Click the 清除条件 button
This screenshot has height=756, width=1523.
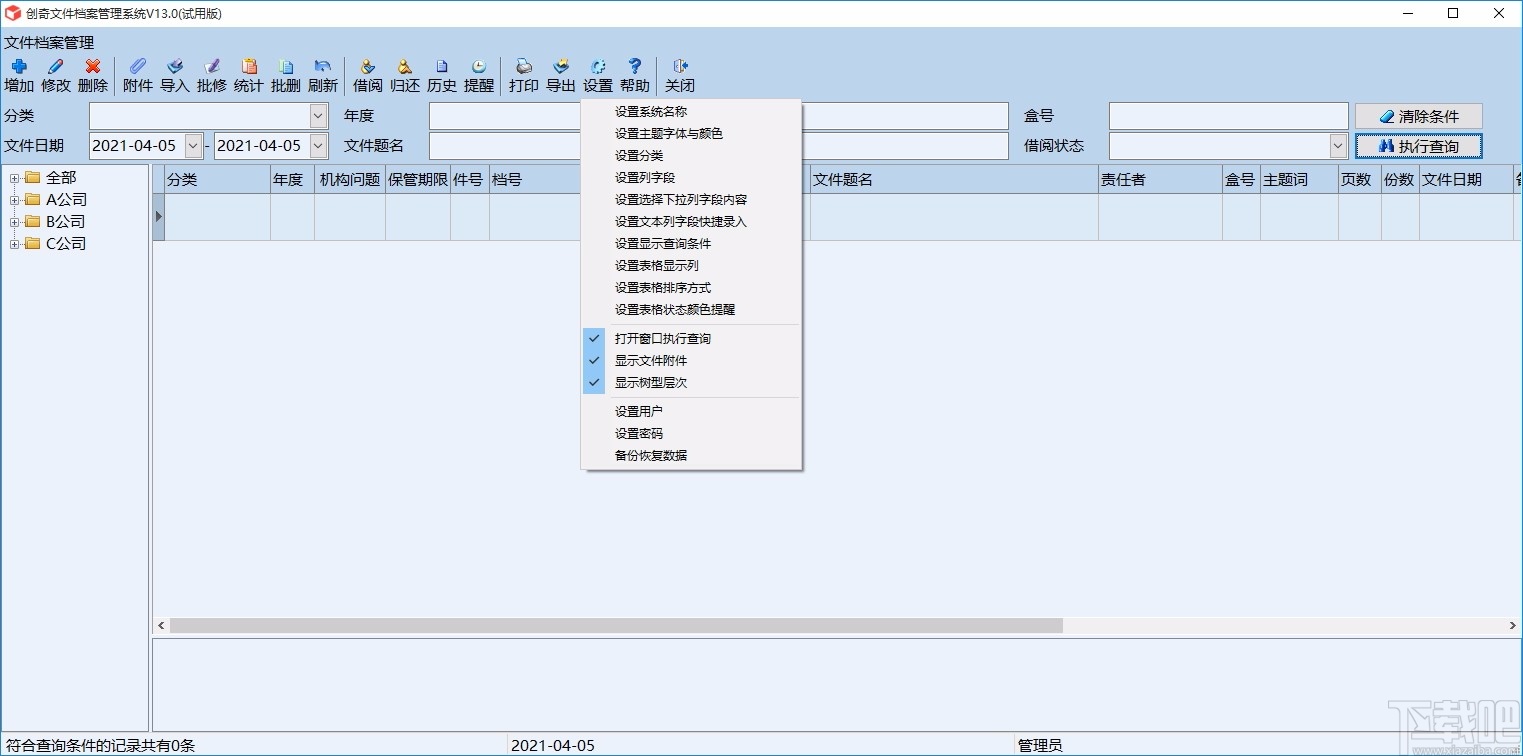coord(1418,116)
